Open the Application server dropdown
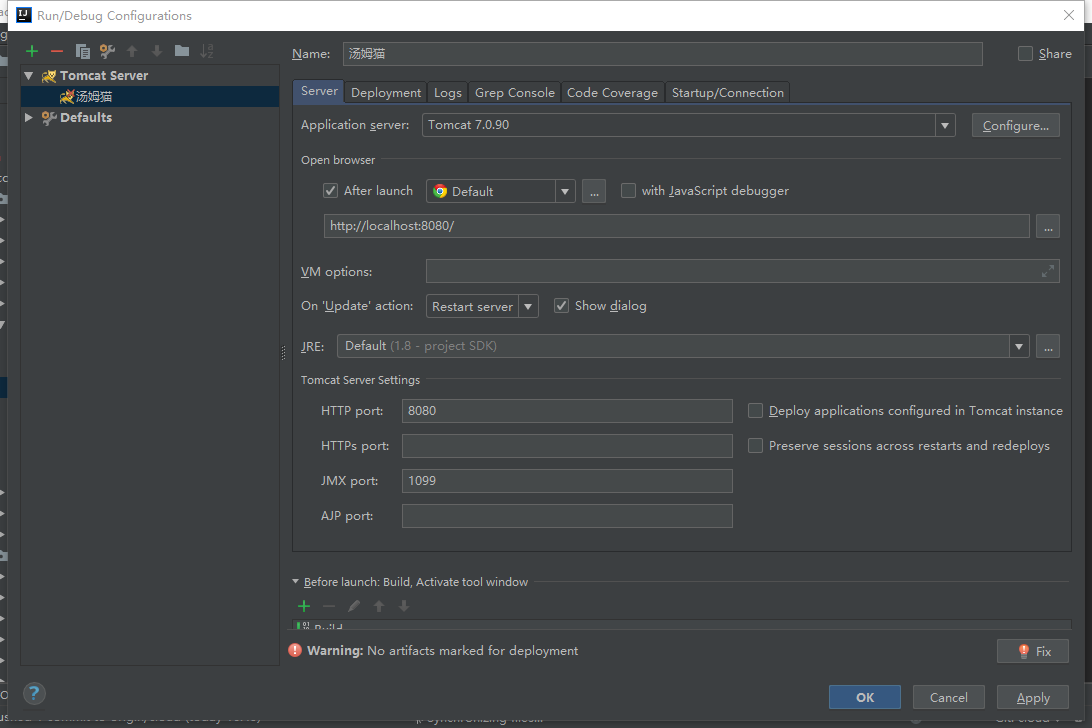1092x728 pixels. (945, 125)
